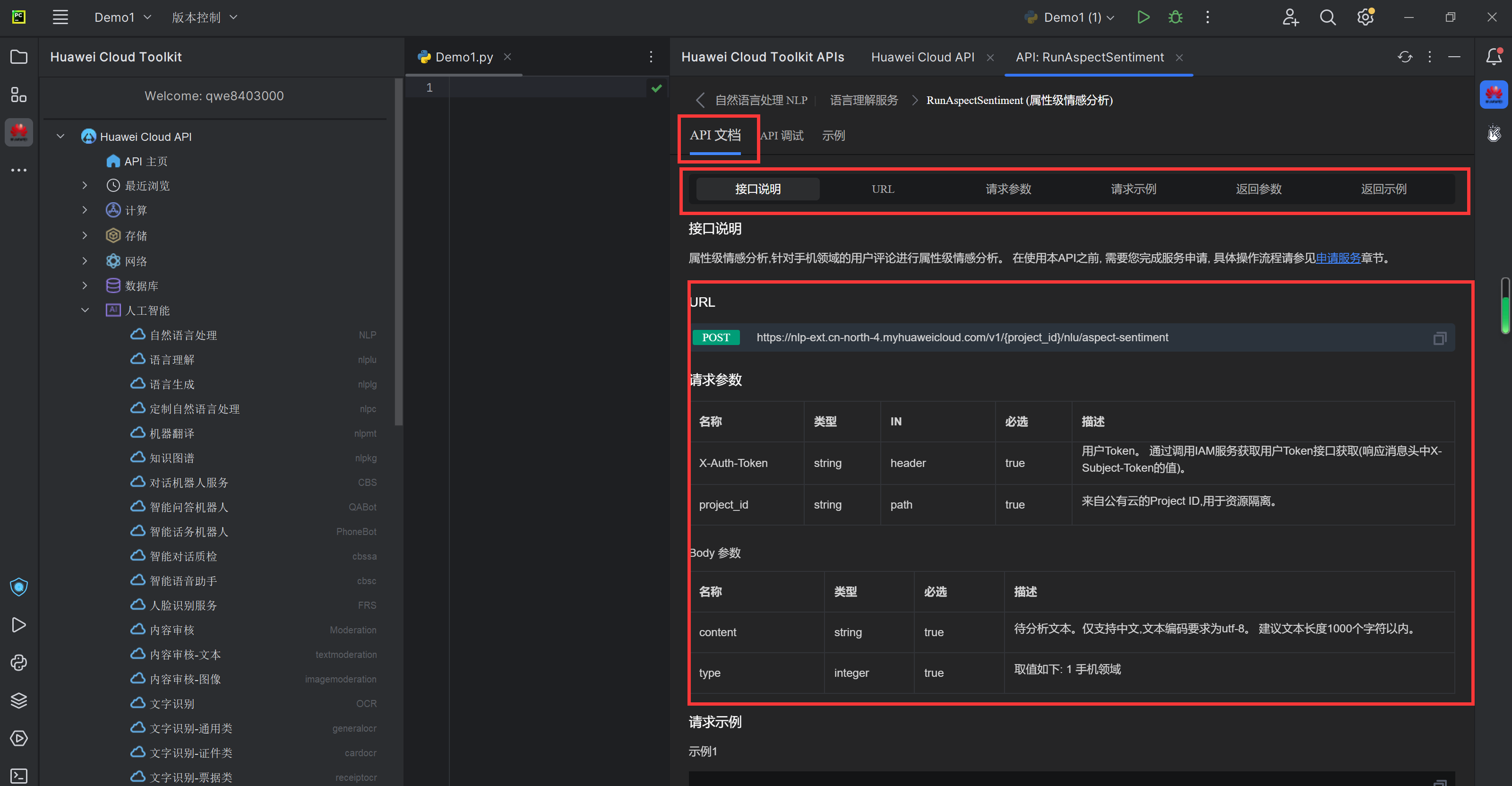Open the API 调试 tab
1512x786 pixels.
(782, 136)
